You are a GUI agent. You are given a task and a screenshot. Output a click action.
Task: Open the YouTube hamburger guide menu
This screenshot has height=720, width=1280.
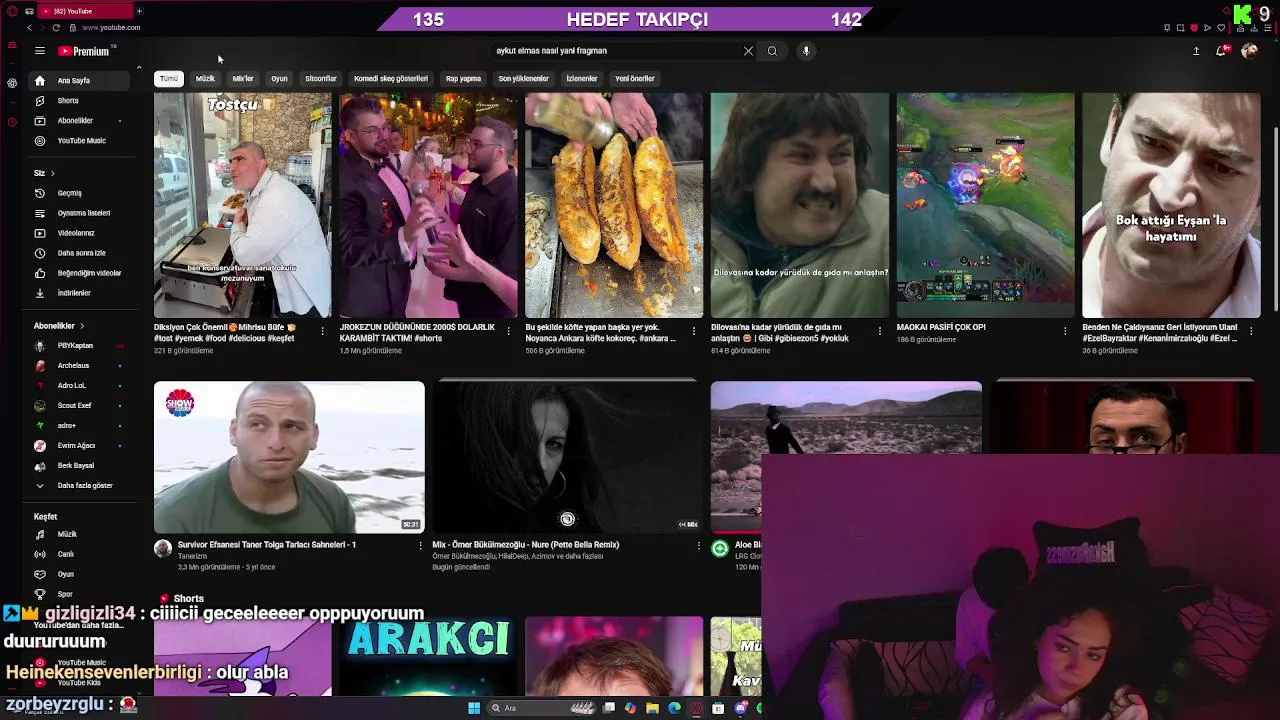40,51
